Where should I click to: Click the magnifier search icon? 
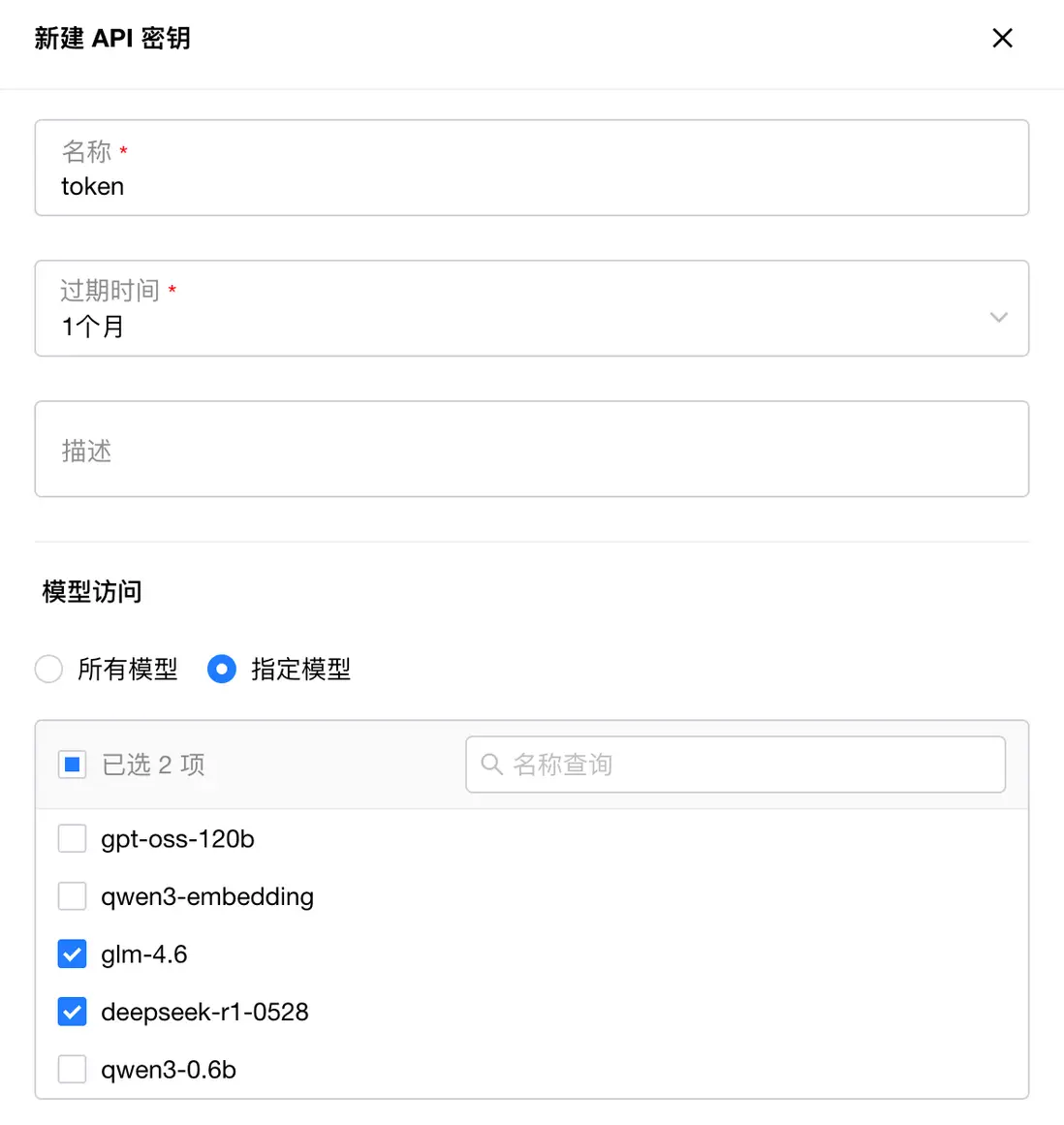[x=492, y=765]
